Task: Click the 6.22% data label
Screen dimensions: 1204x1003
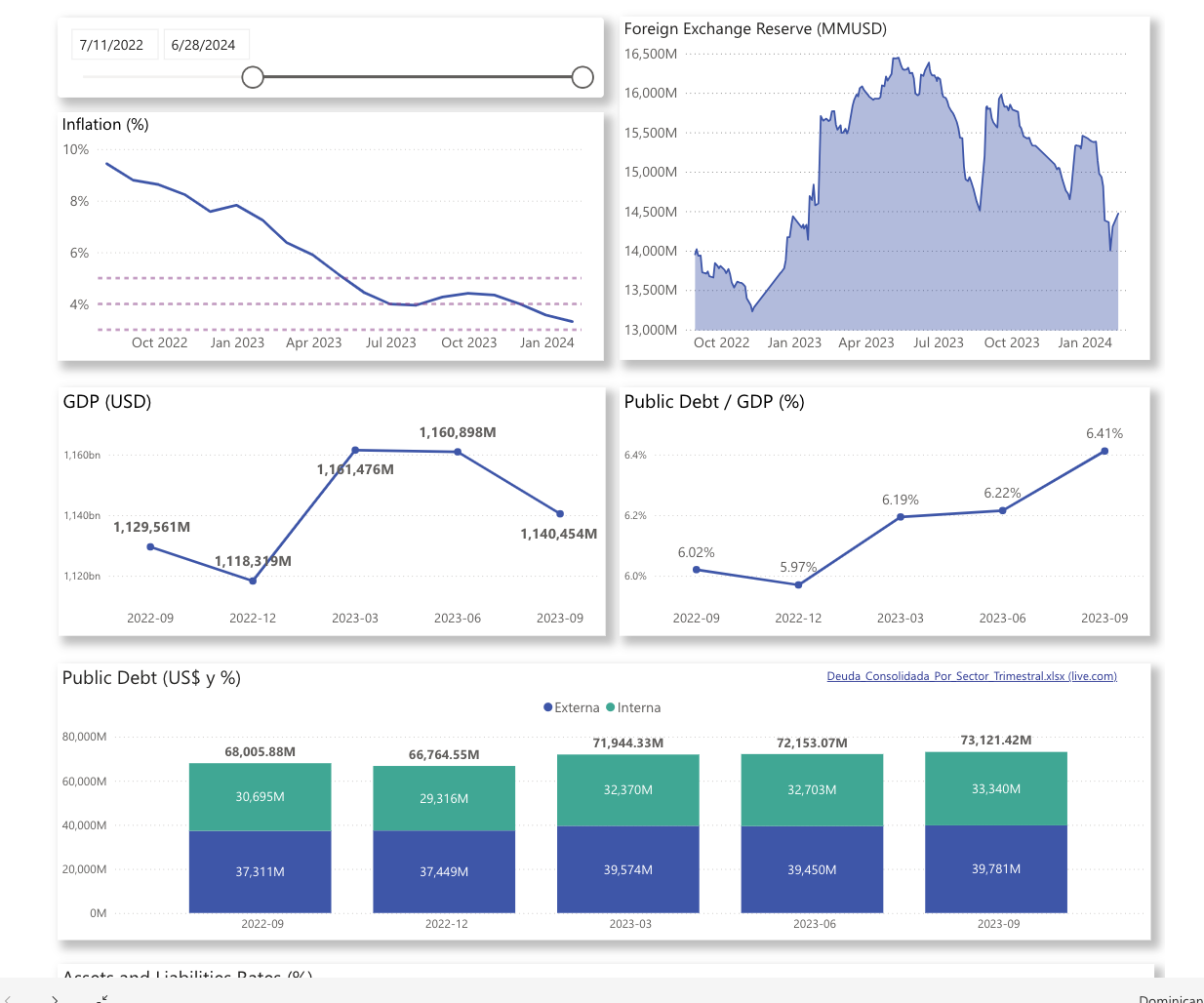Action: [1002, 493]
